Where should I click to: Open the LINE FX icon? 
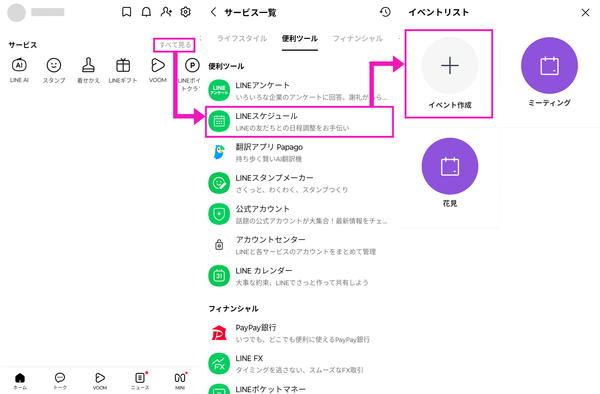click(x=219, y=363)
